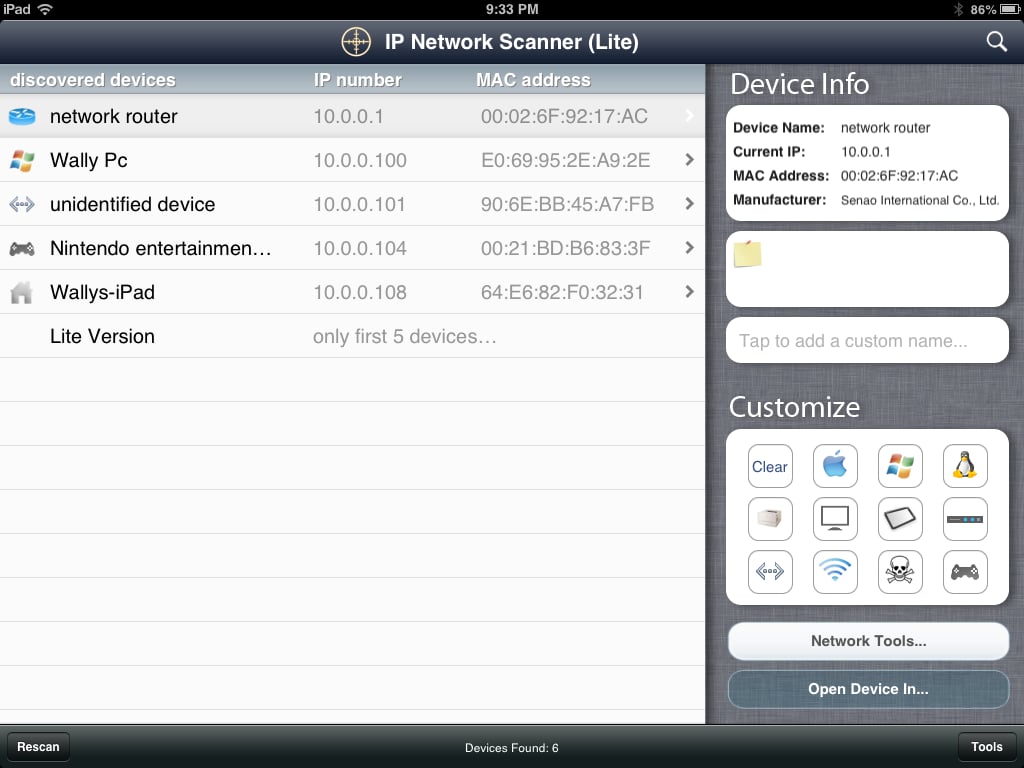
Task: Tap the Bluetooth icon in status bar
Action: (x=958, y=9)
